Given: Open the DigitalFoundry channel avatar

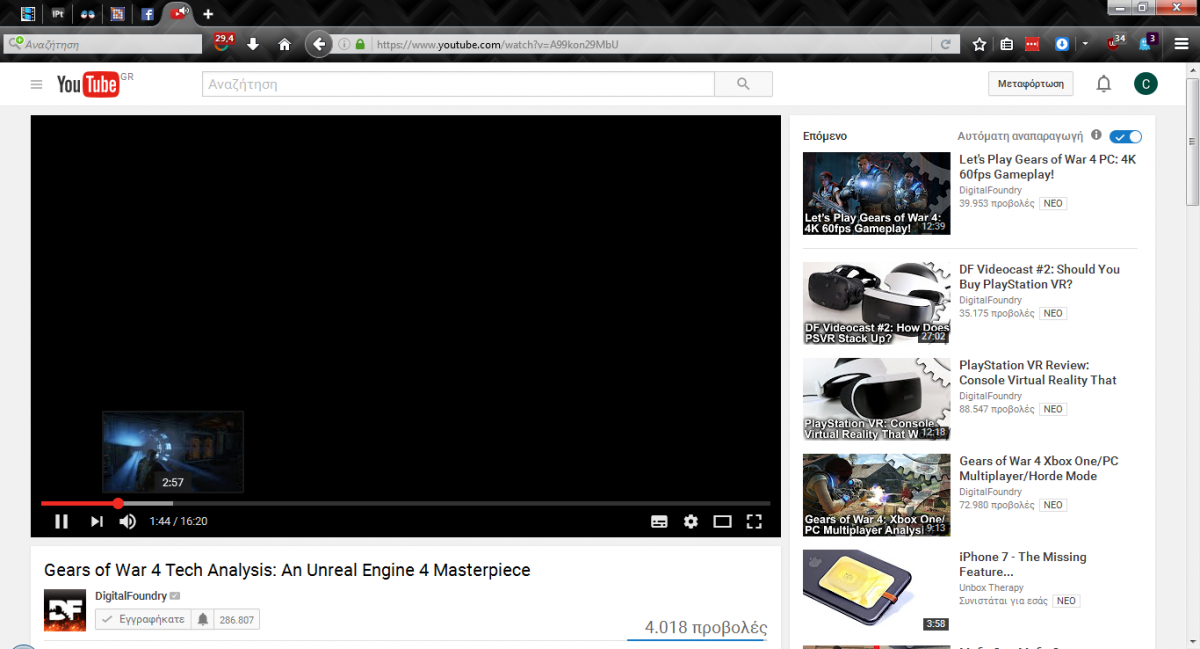Looking at the screenshot, I should coord(65,610).
